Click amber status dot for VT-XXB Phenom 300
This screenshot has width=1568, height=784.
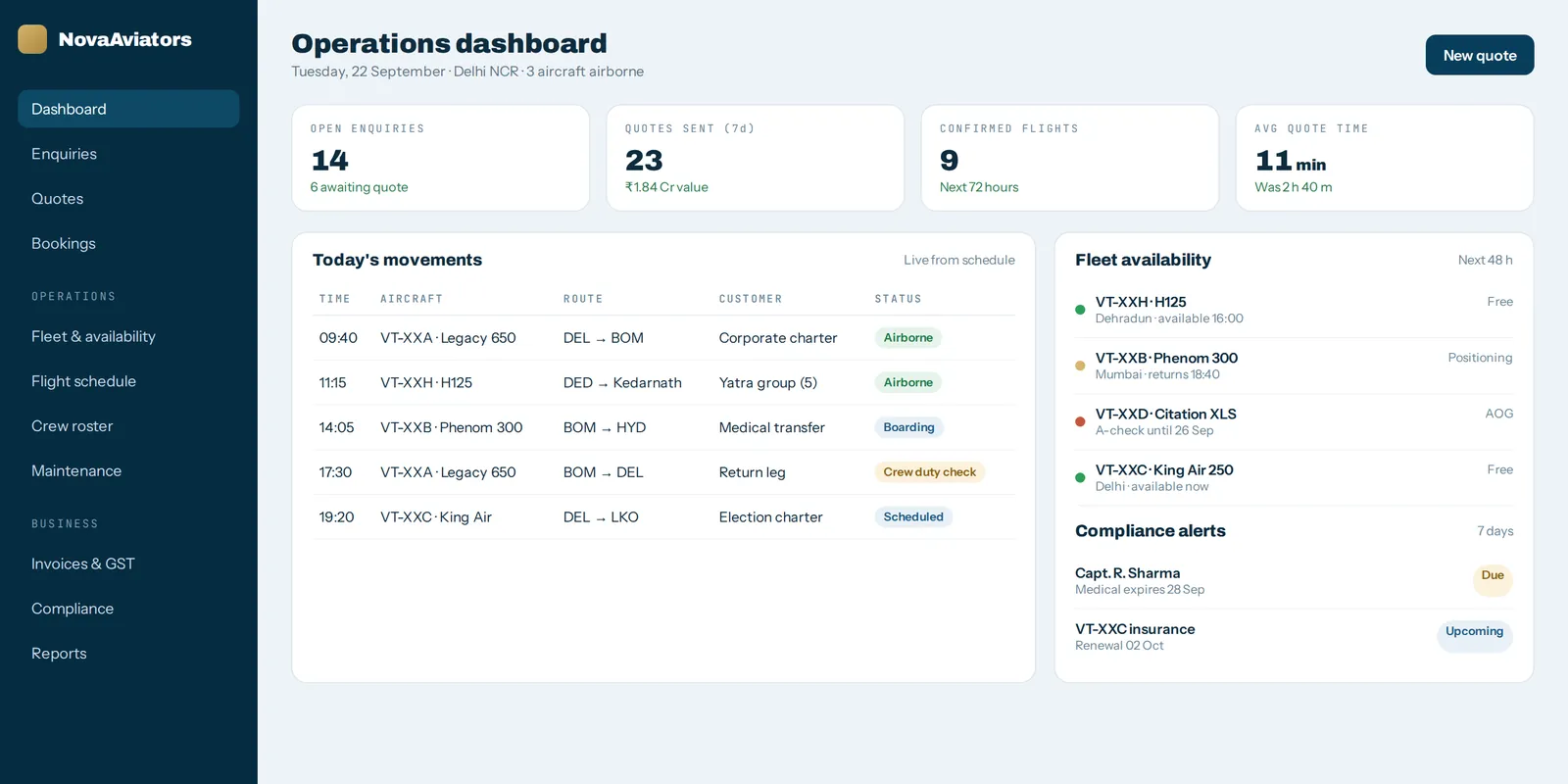pos(1080,366)
